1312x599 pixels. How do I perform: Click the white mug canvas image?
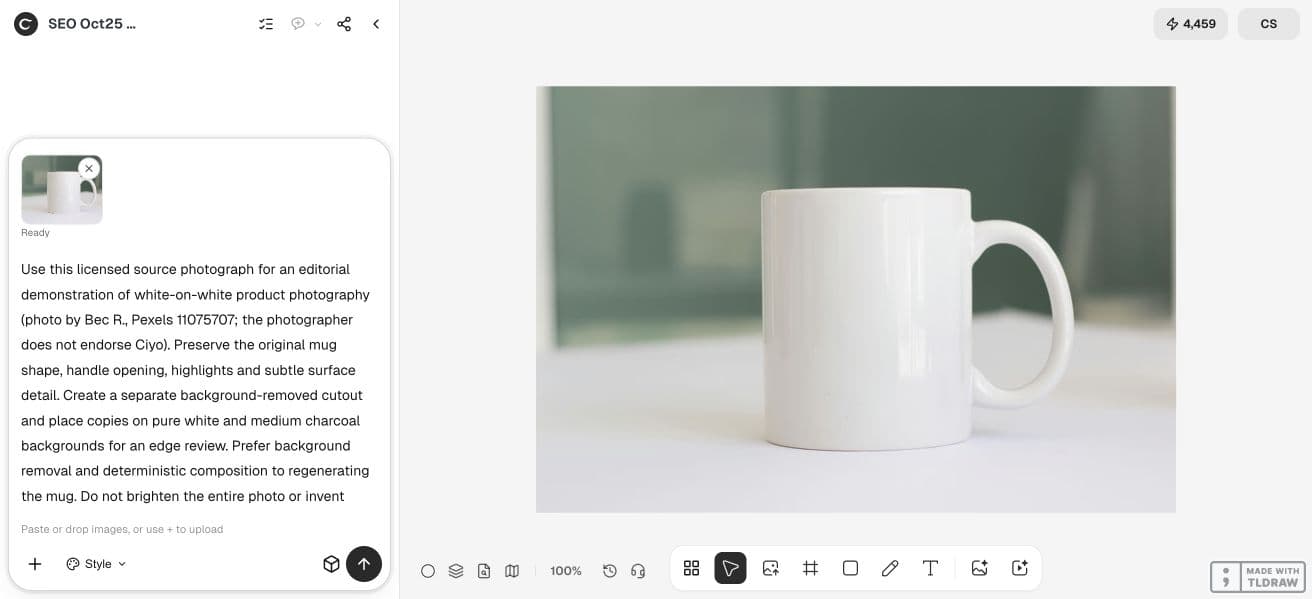(x=855, y=299)
